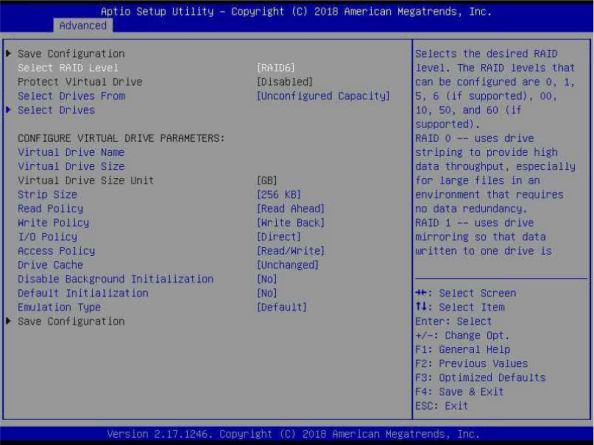
Task: Select the I/O Policy label
Action: tap(47, 237)
